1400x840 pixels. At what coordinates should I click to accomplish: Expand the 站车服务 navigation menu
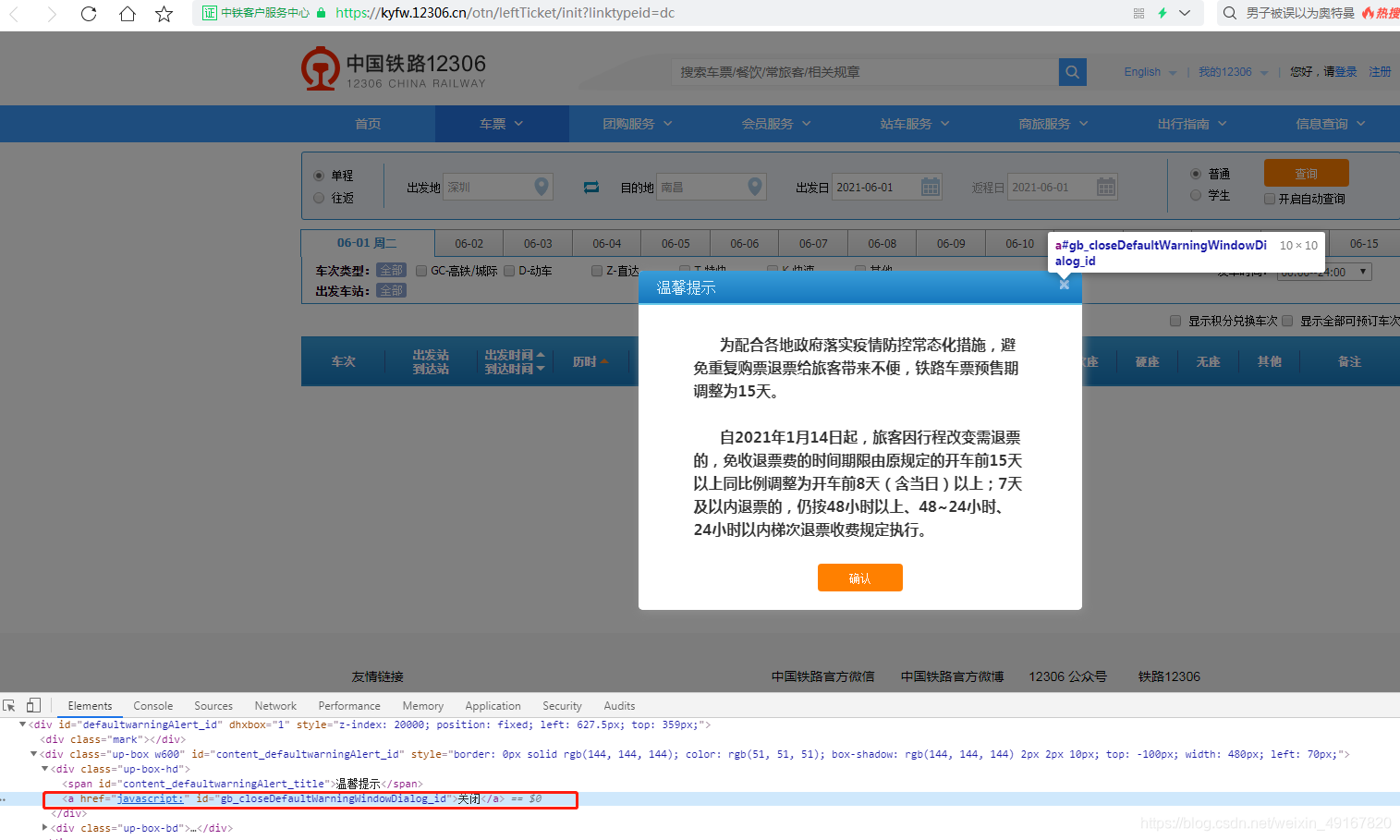point(915,124)
